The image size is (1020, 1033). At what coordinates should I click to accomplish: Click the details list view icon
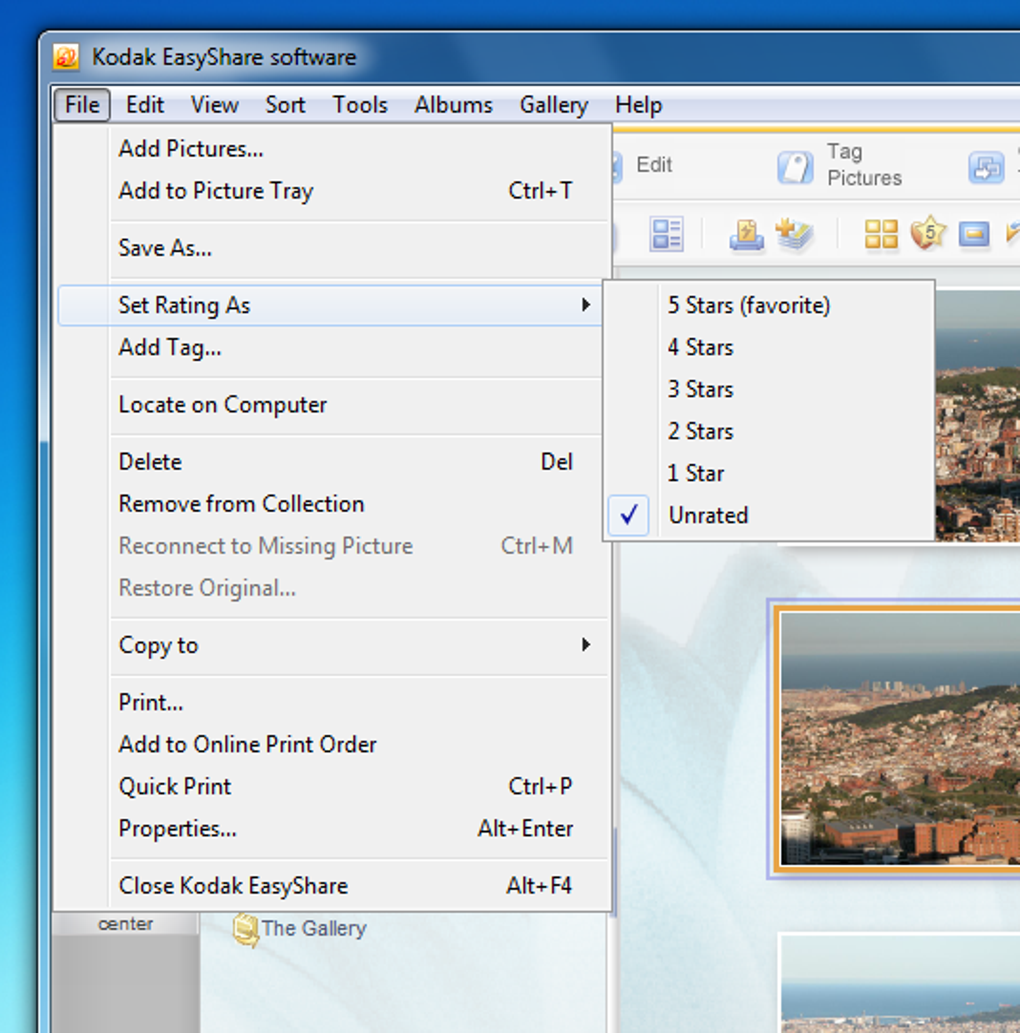[666, 234]
